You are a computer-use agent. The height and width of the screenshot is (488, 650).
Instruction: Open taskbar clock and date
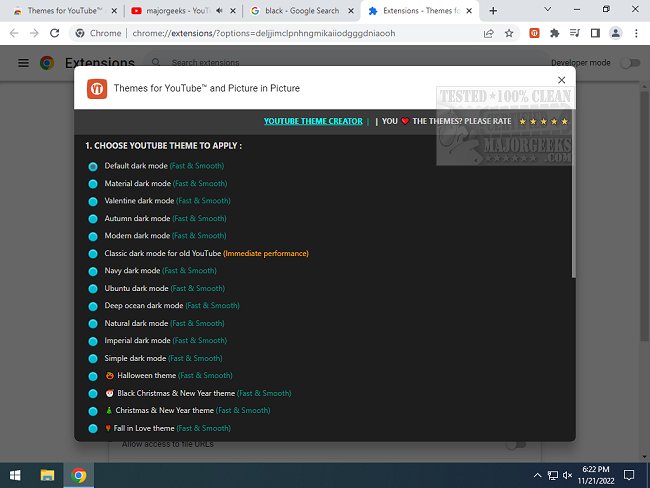point(596,475)
